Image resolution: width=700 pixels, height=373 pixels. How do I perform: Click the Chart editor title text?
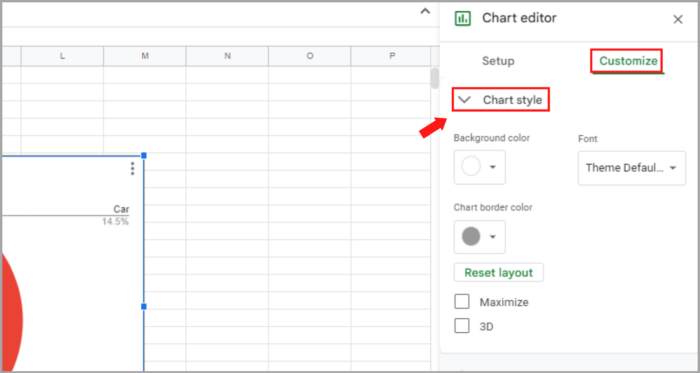(519, 18)
